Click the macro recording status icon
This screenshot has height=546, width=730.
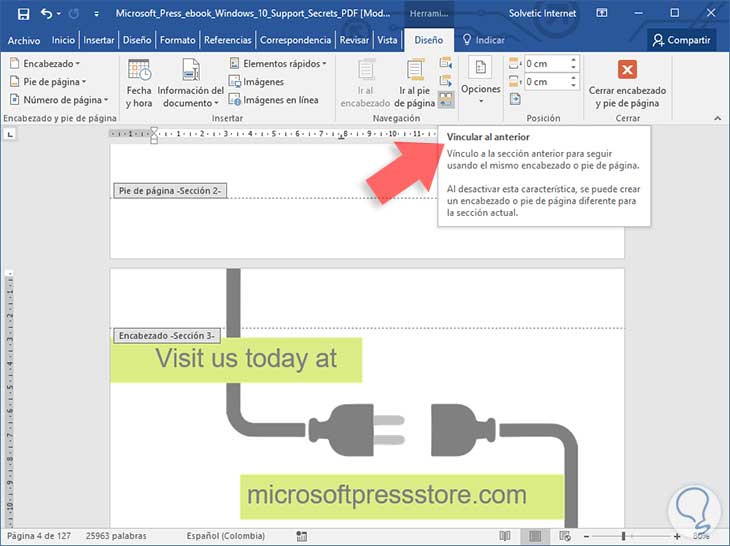point(302,537)
